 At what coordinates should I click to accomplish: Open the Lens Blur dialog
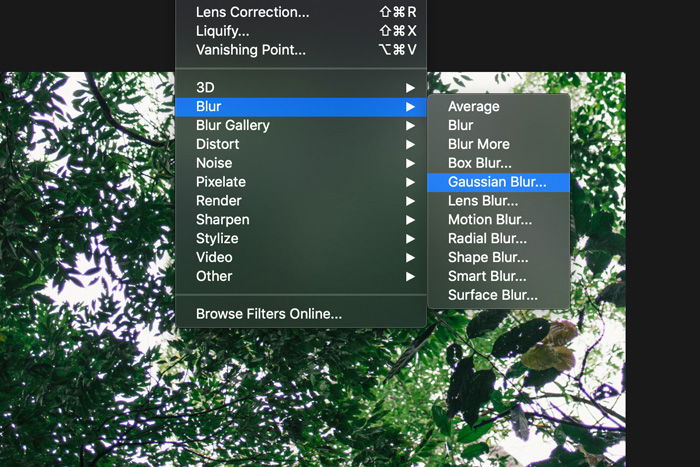point(498,201)
